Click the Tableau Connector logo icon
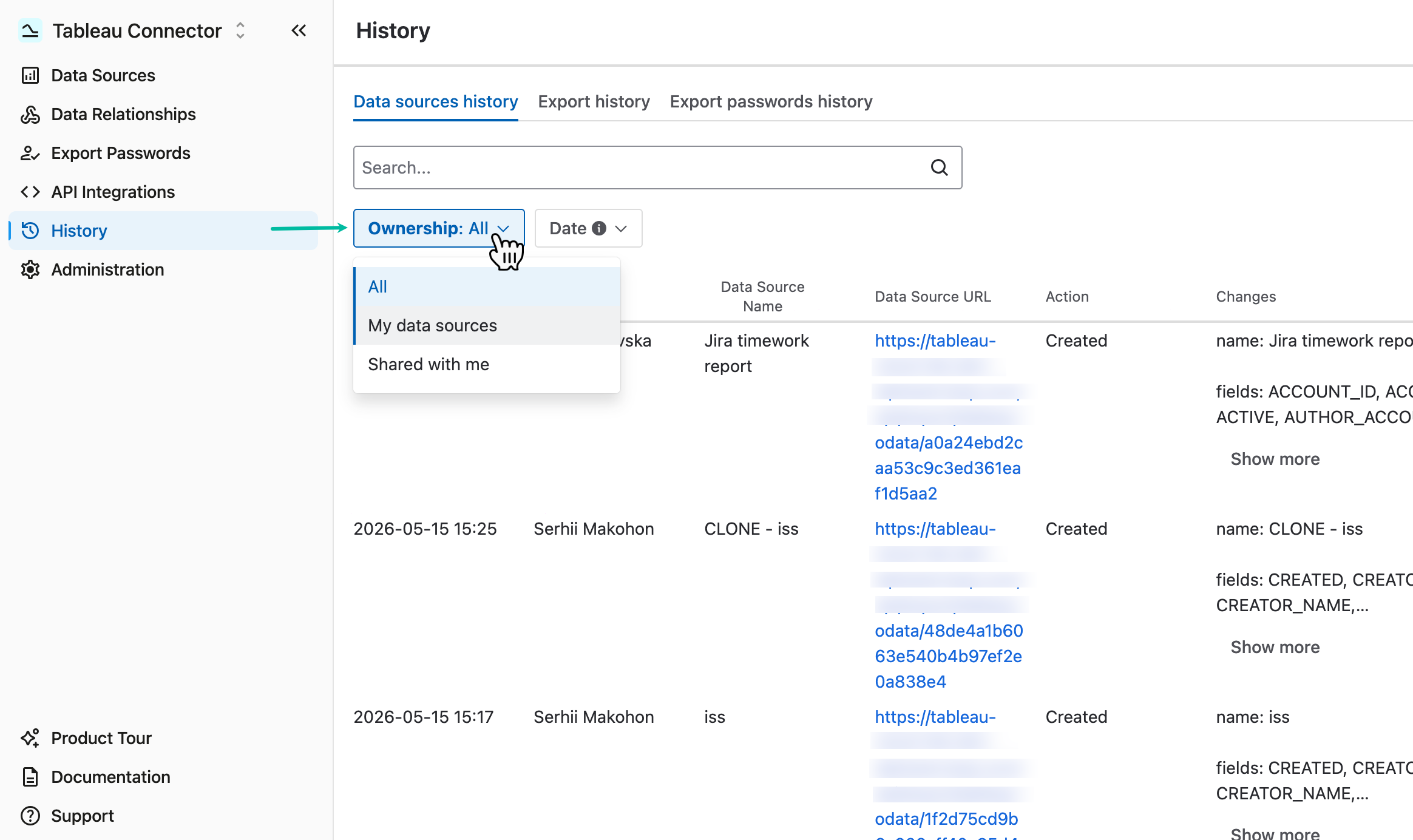1413x840 pixels. [x=30, y=30]
